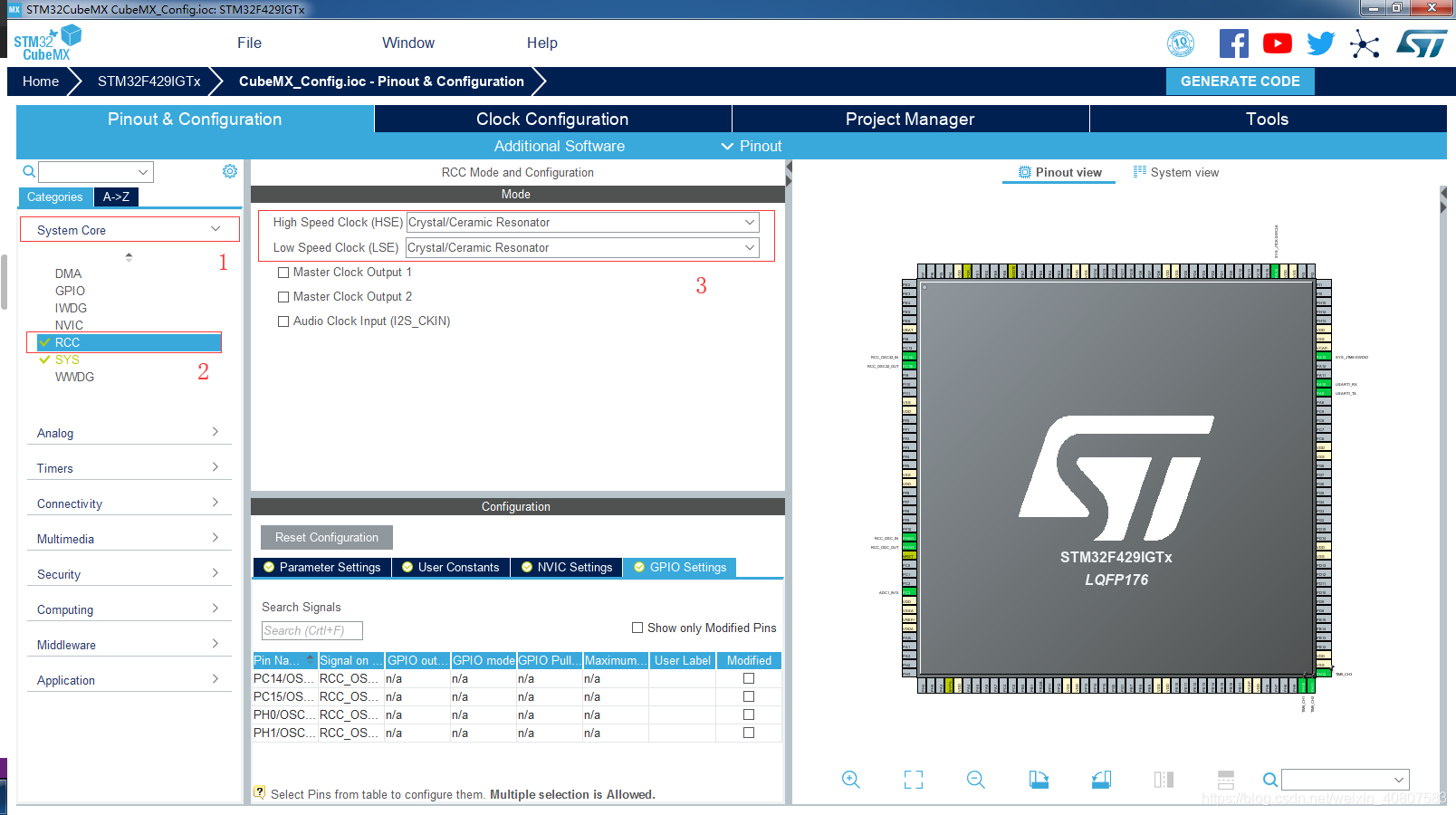Open NVIC Settings tab

[567, 567]
